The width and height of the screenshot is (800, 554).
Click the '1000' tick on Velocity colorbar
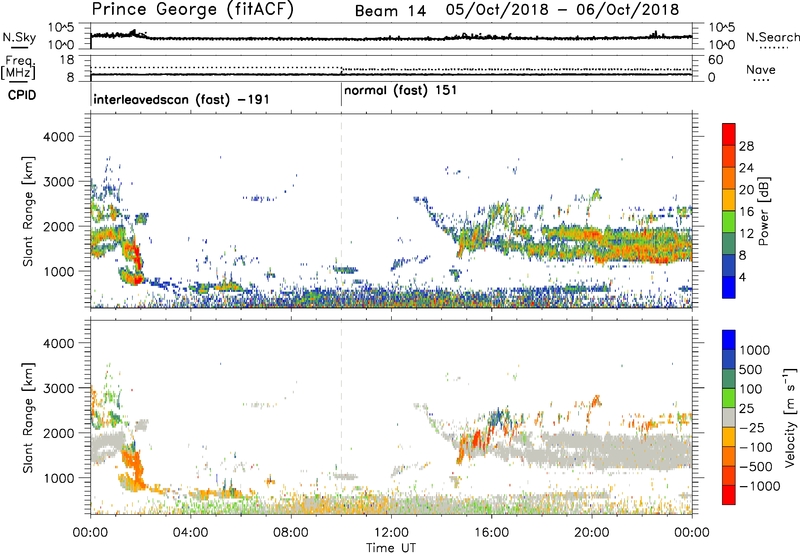click(755, 350)
